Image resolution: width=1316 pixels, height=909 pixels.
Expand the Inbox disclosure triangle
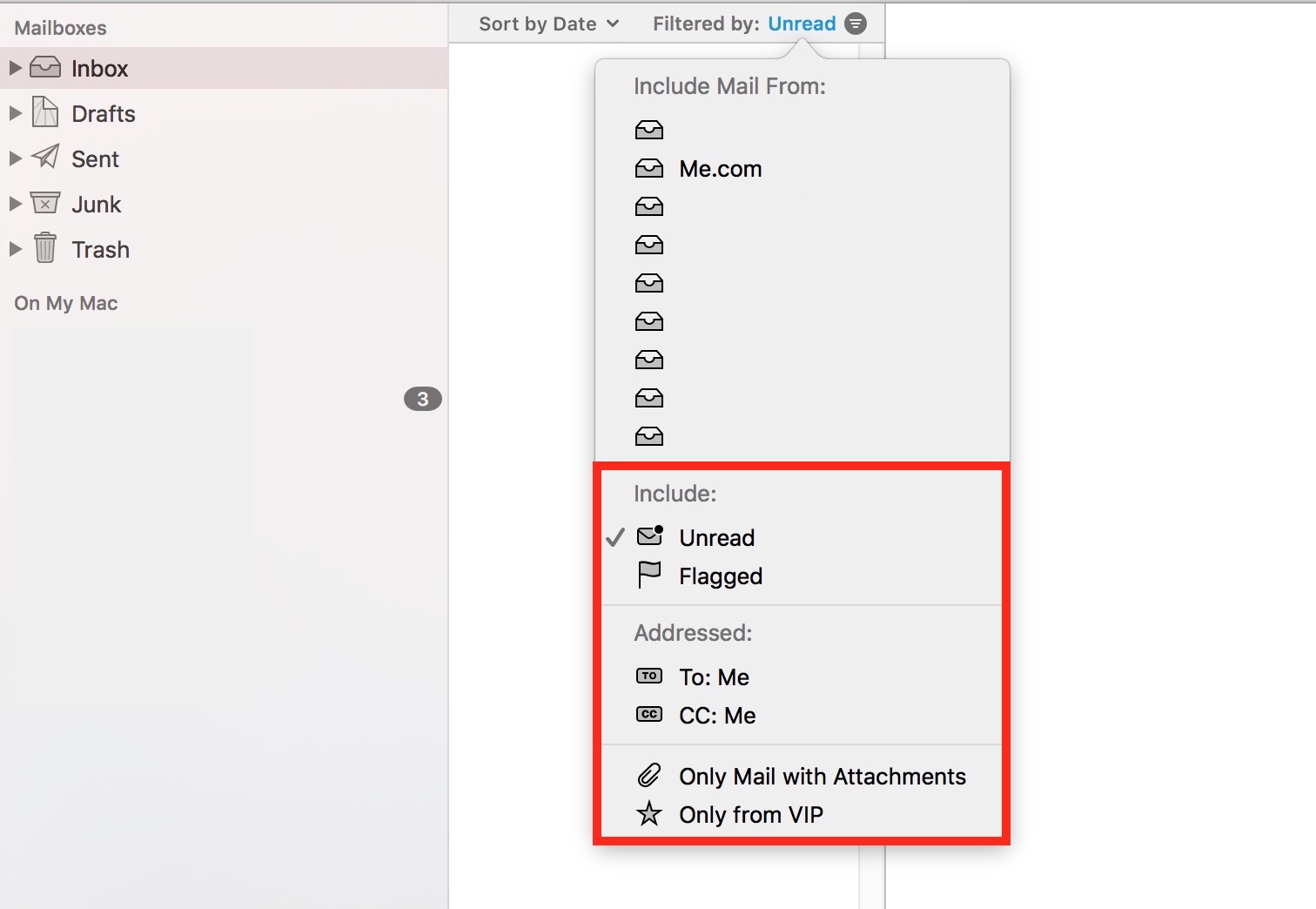coord(15,68)
